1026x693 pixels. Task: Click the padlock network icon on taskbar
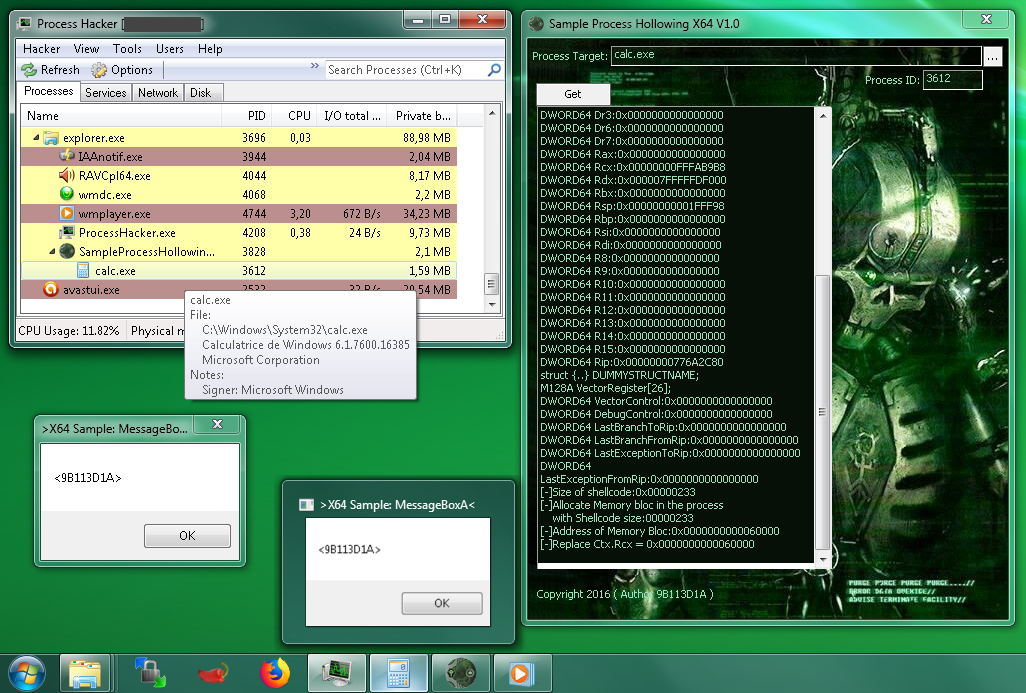pos(150,673)
